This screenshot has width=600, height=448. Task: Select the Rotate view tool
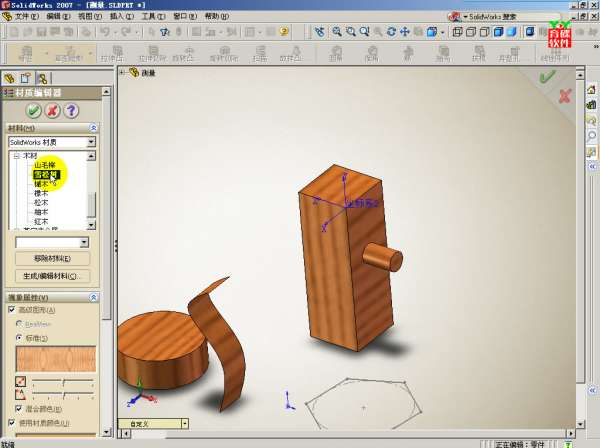pos(389,32)
